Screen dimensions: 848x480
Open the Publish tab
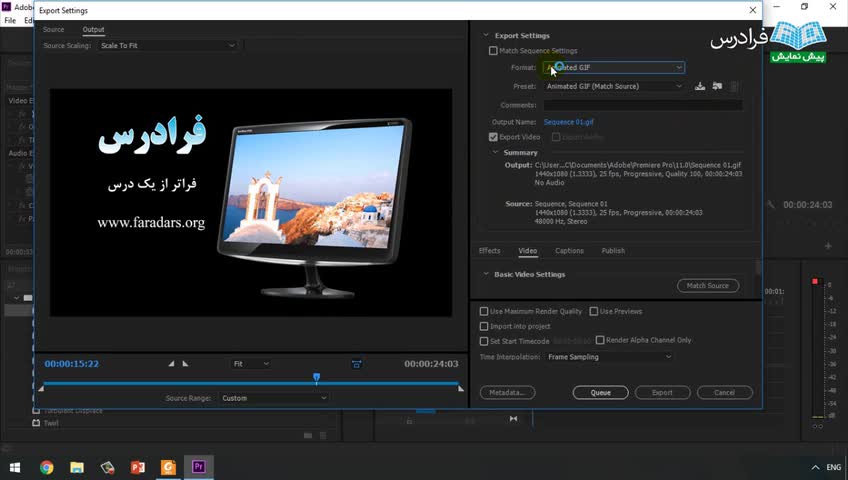click(x=613, y=251)
